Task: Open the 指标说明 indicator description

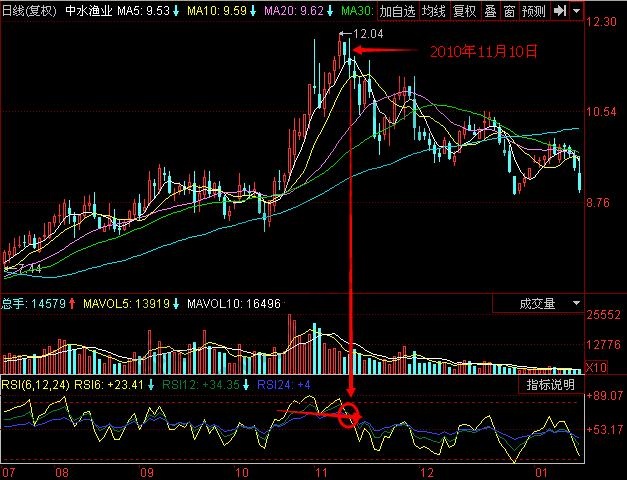Action: coord(550,384)
